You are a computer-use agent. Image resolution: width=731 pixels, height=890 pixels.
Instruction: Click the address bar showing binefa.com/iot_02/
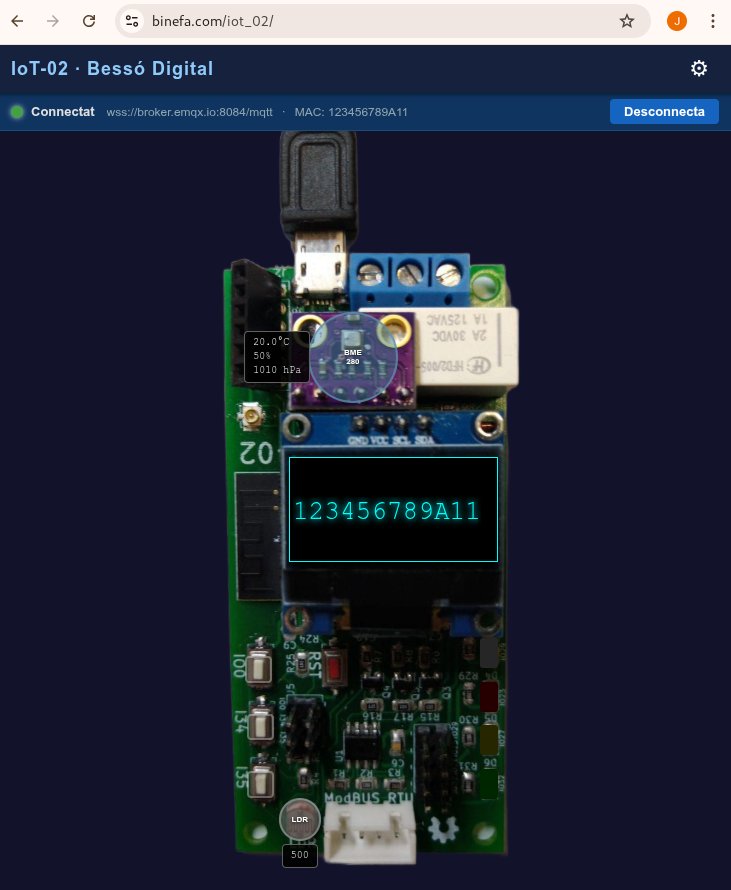pos(380,21)
